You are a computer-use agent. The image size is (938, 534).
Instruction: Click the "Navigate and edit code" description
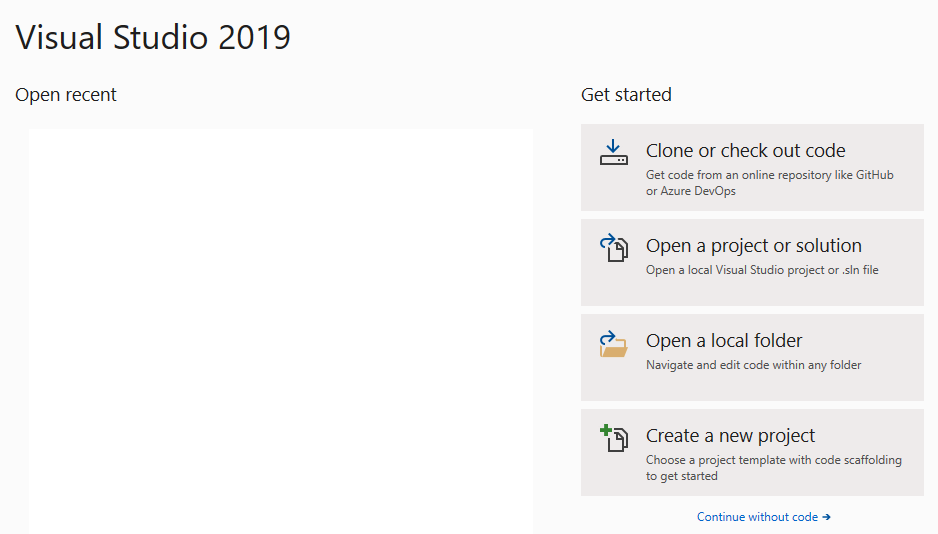(753, 365)
